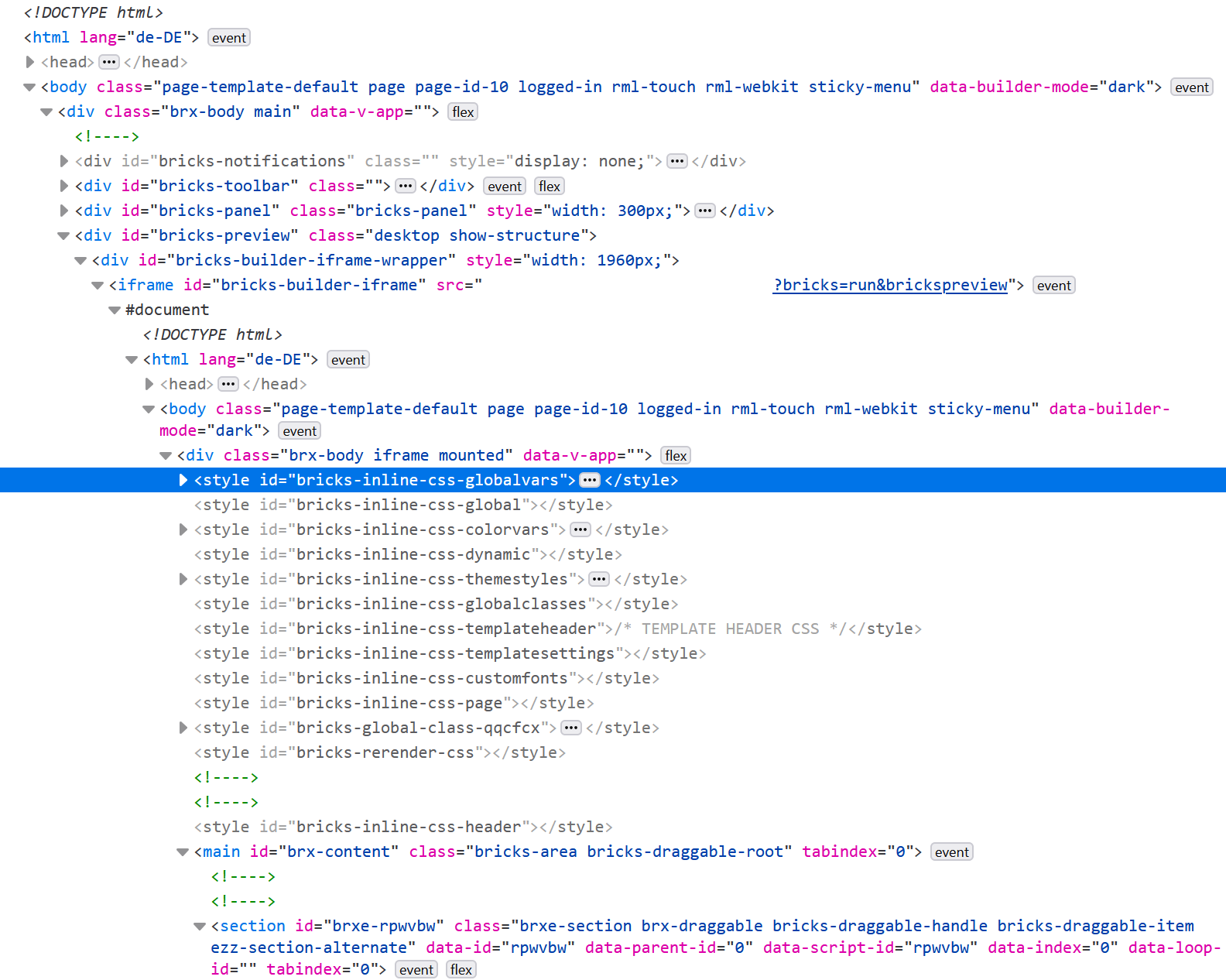
Task: Select the bricks-inline-css-customfonts style row
Action: 613,678
